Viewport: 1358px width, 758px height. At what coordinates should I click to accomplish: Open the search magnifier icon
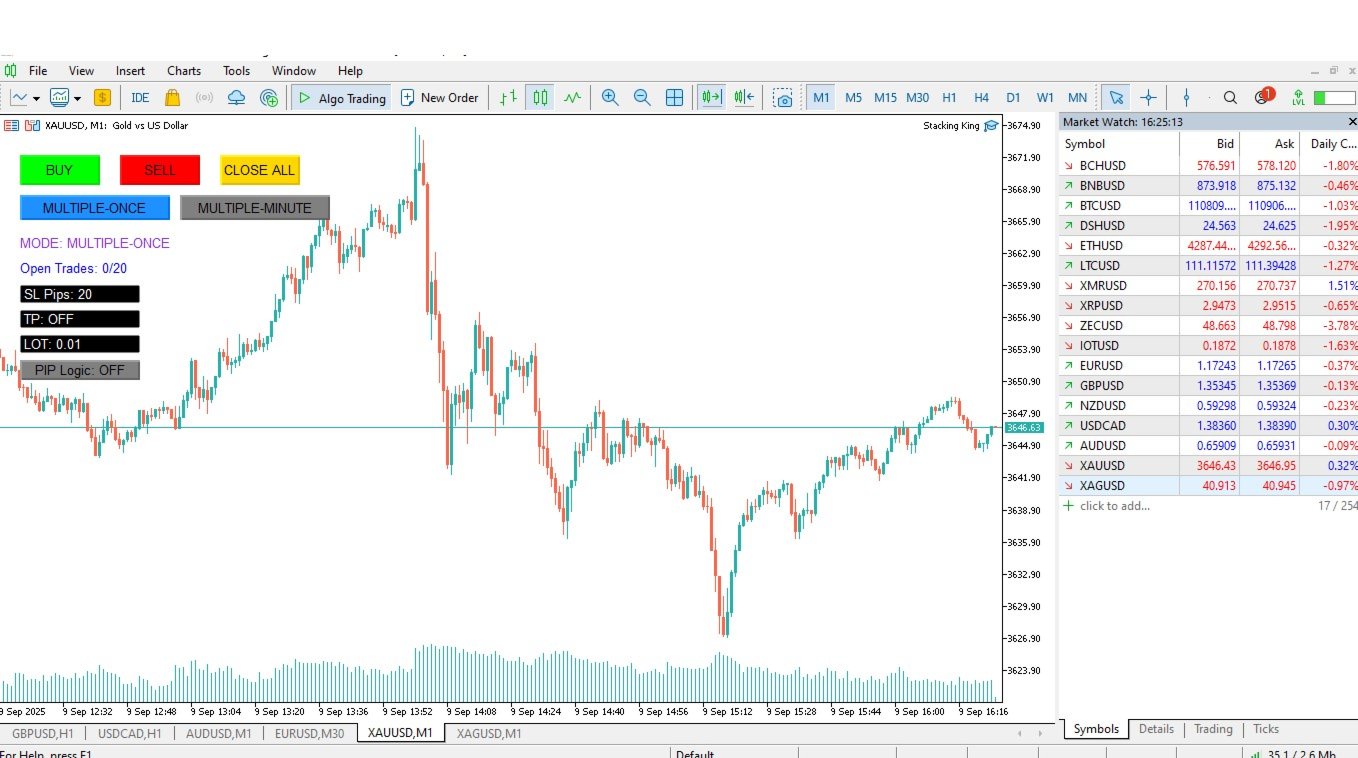click(1230, 97)
